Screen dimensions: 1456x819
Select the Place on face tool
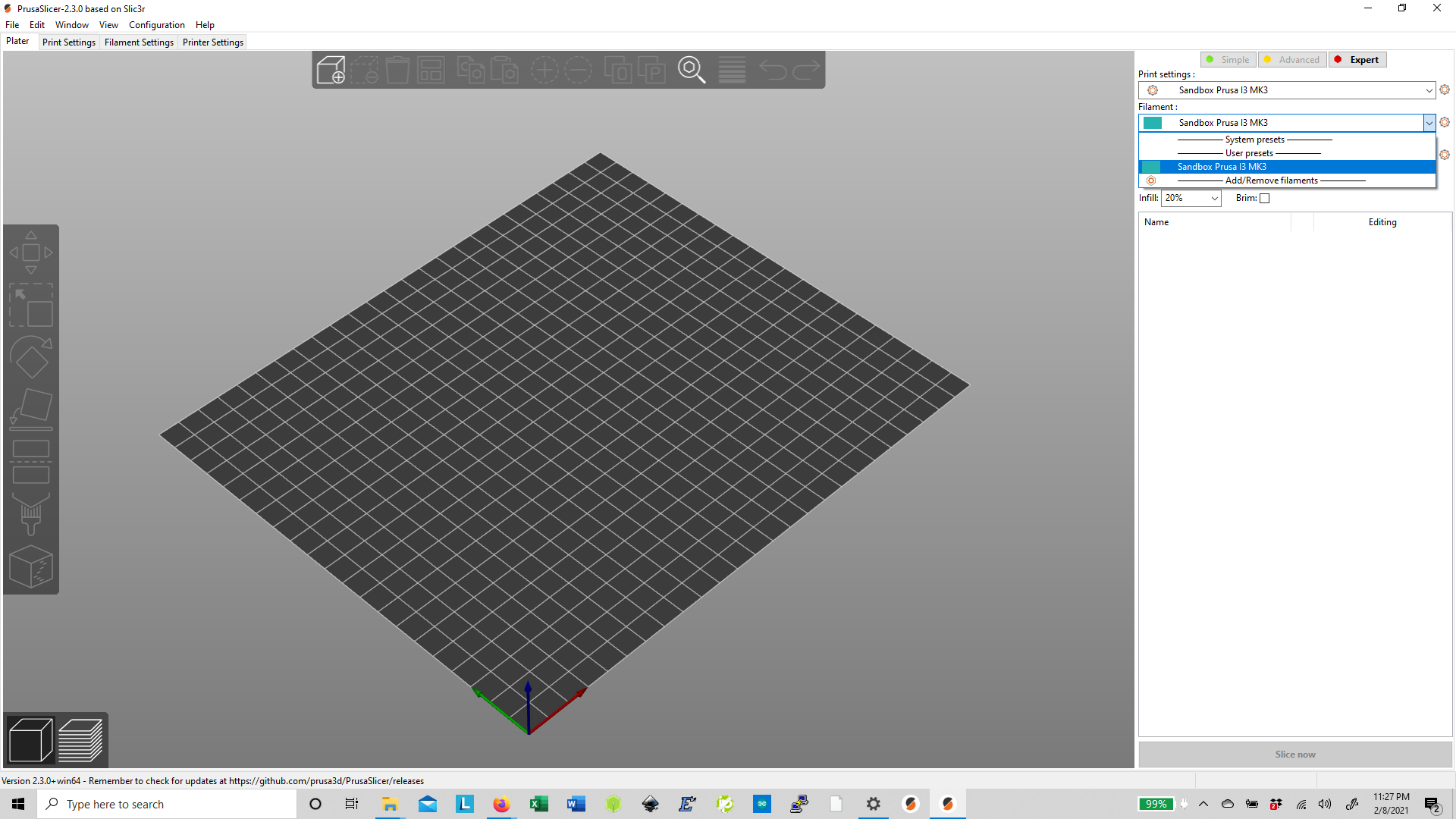coord(31,409)
